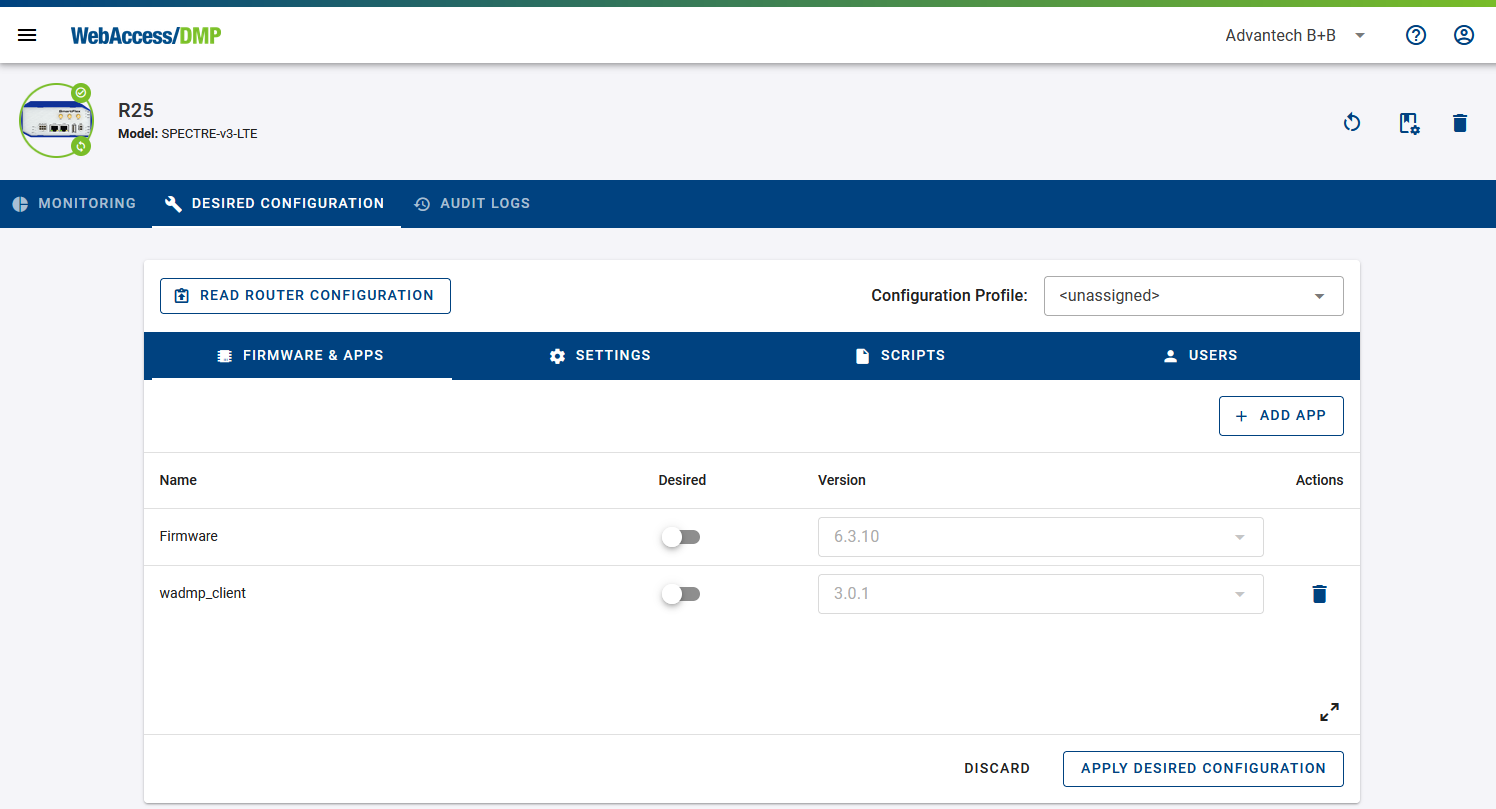Click the help question mark icon
The image size is (1496, 809).
[x=1415, y=36]
